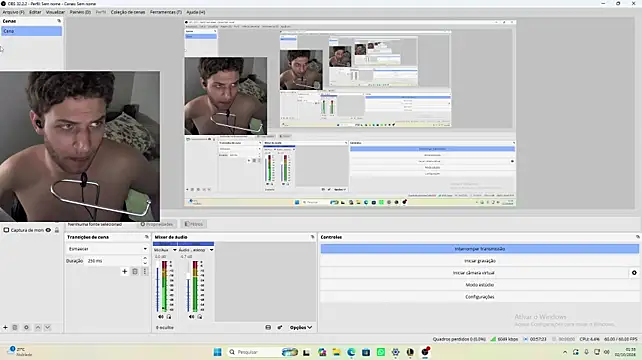Image resolution: width=642 pixels, height=360 pixels.
Task: Monitor second mixer channel with headphone icon
Action: 200,317
